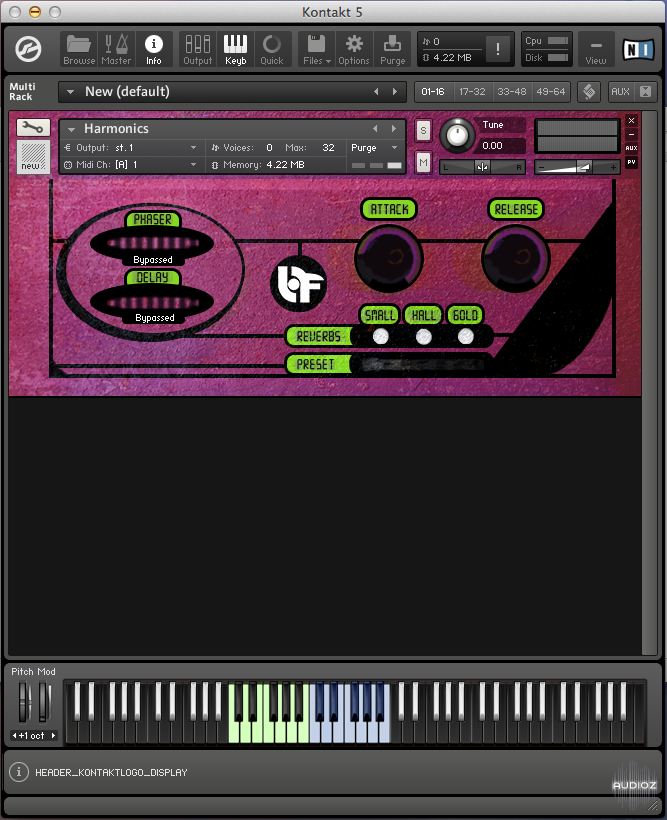Image resolution: width=667 pixels, height=820 pixels.
Task: Show the Output mixer section
Action: (x=198, y=50)
